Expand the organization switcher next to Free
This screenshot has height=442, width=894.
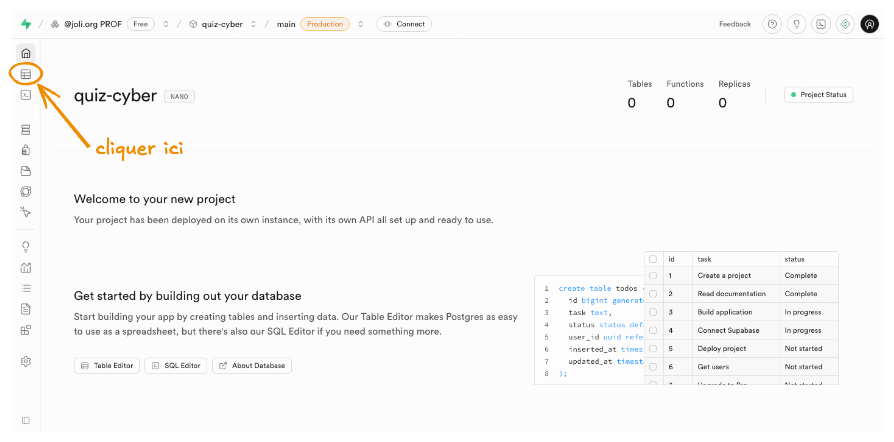coord(166,24)
